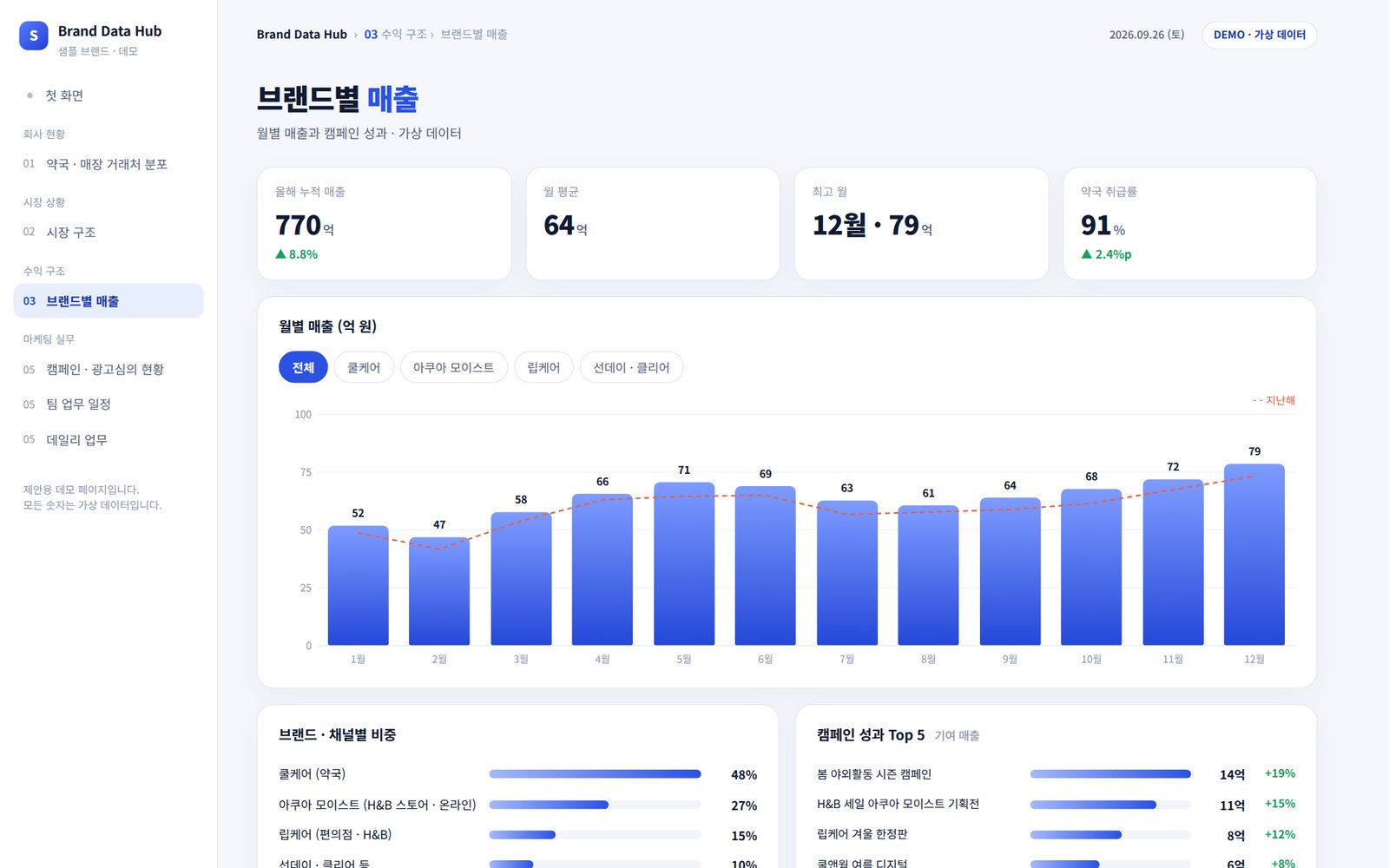Viewport: 1389px width, 868px height.
Task: Click the 1월 bar showing 52
Action: pyautogui.click(x=358, y=585)
